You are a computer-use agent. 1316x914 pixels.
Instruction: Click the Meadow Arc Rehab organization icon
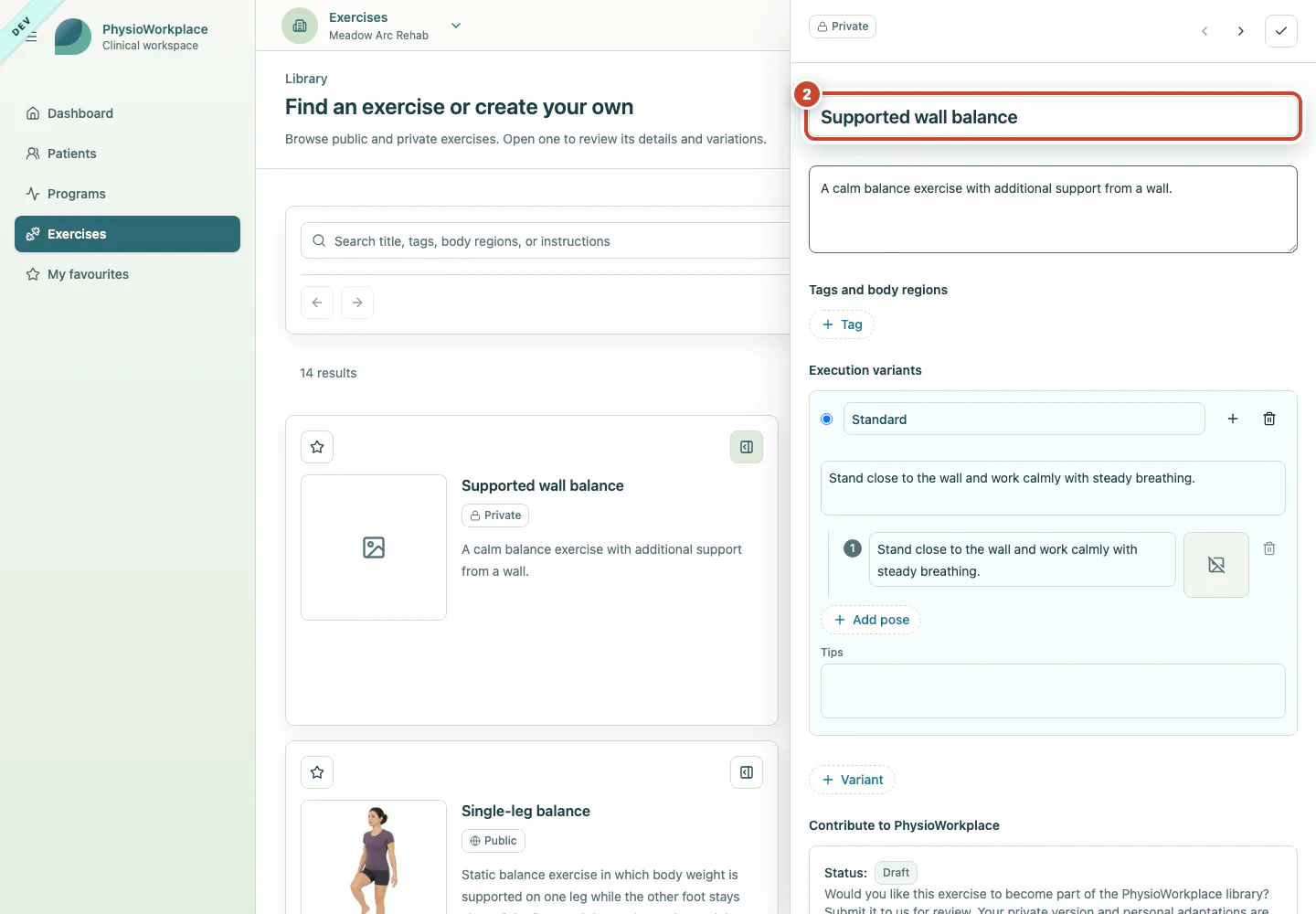point(300,26)
